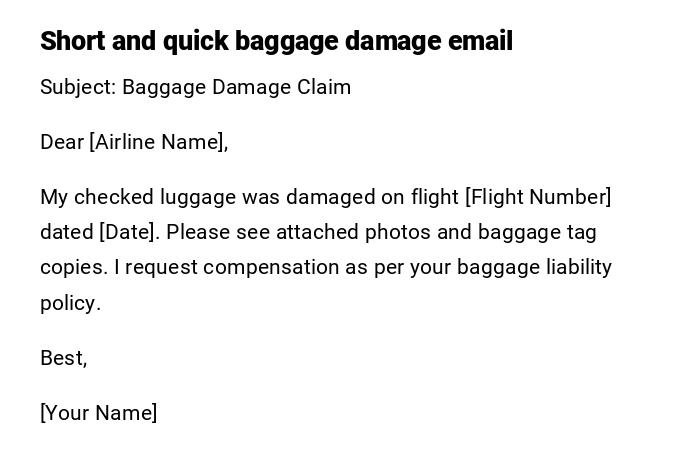Click the '[Flight Number]' placeholder
Viewport: 700px width, 475px height.
click(x=538, y=197)
